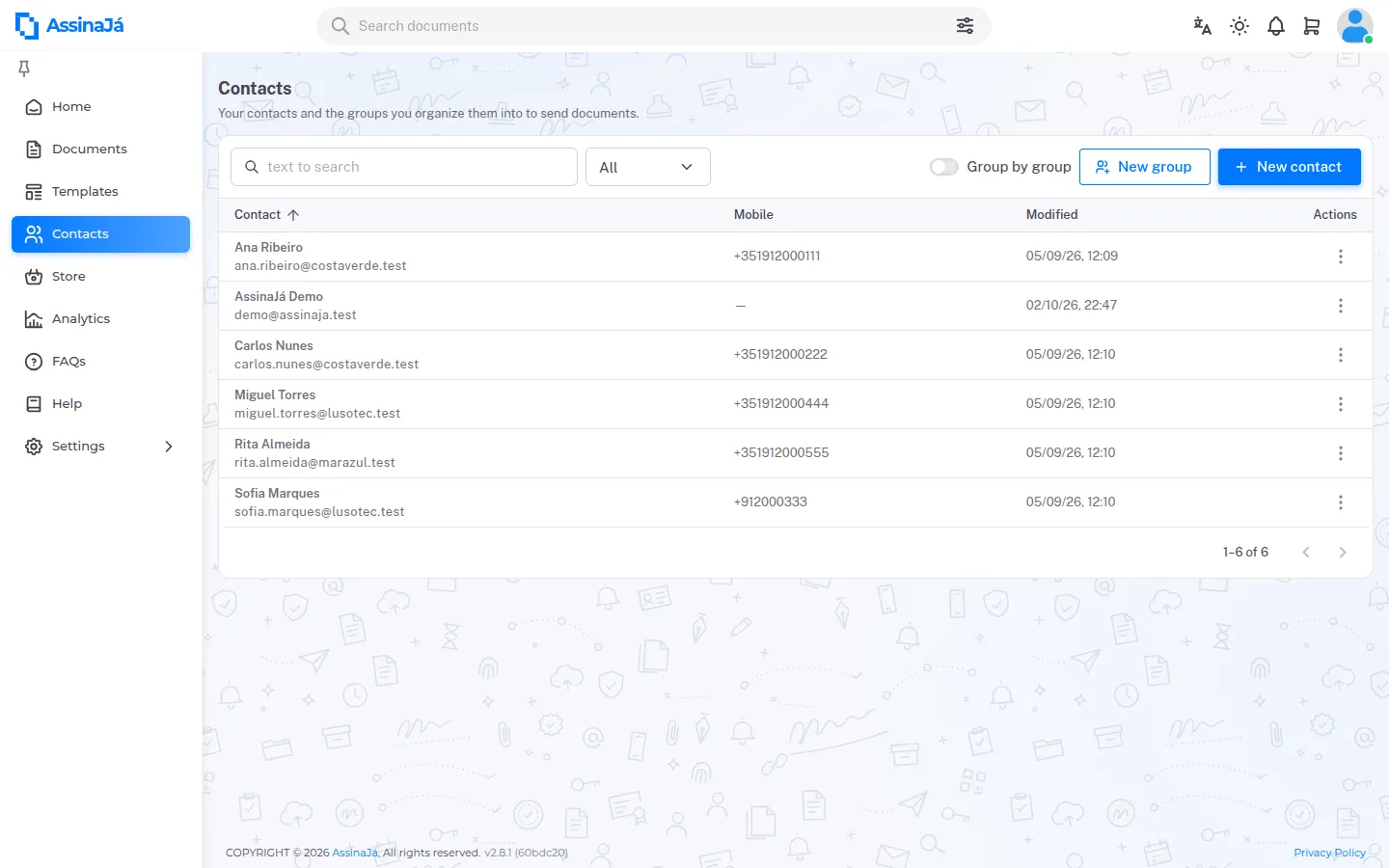Open actions menu for Ana Ribeiro

1340,257
